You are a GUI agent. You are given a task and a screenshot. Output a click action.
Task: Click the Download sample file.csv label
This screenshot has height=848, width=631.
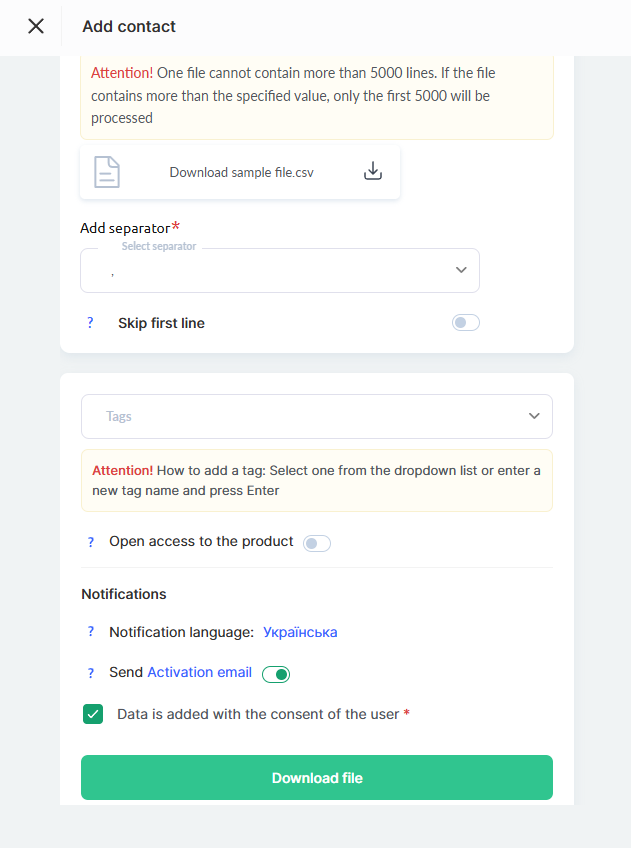[241, 172]
